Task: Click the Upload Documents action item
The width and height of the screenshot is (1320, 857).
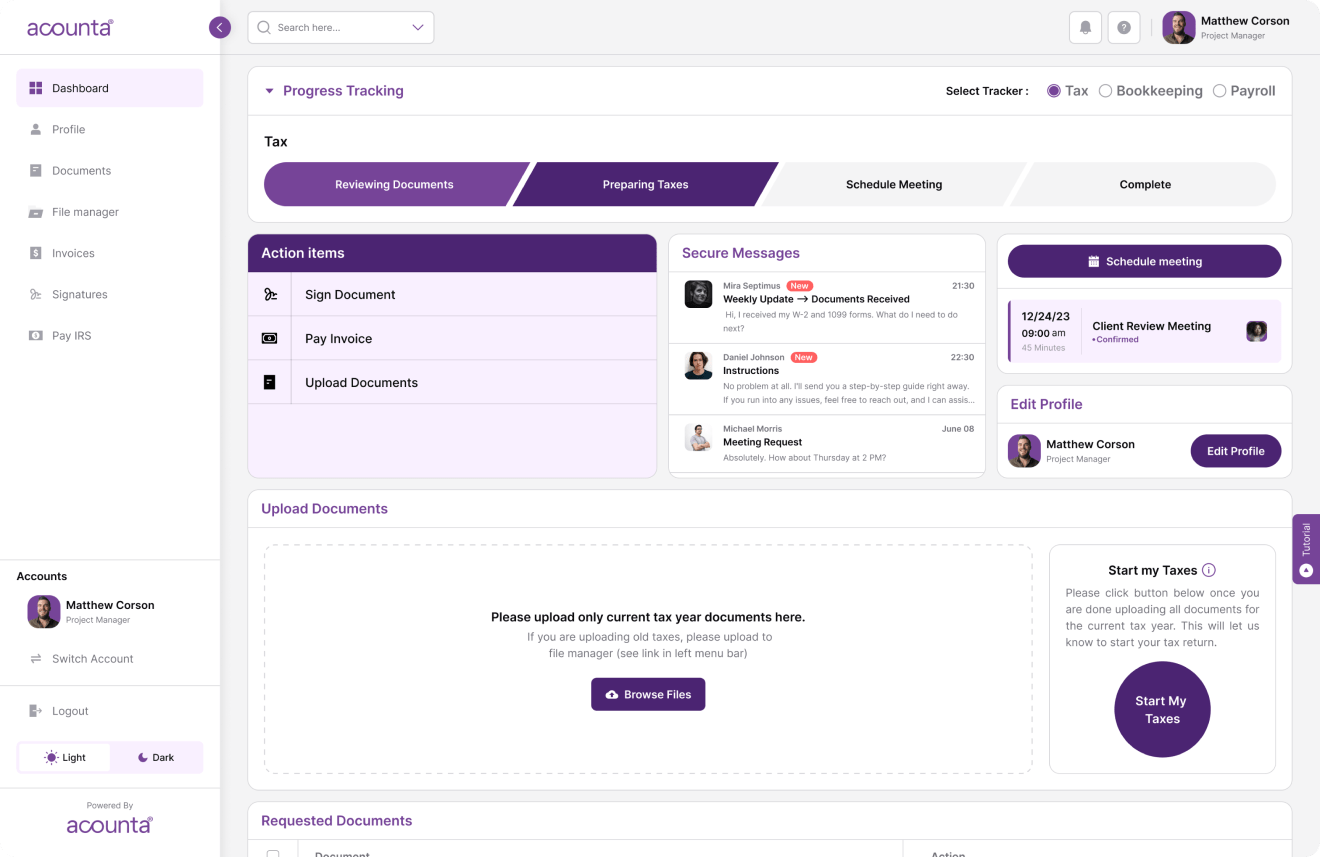Action: 452,382
